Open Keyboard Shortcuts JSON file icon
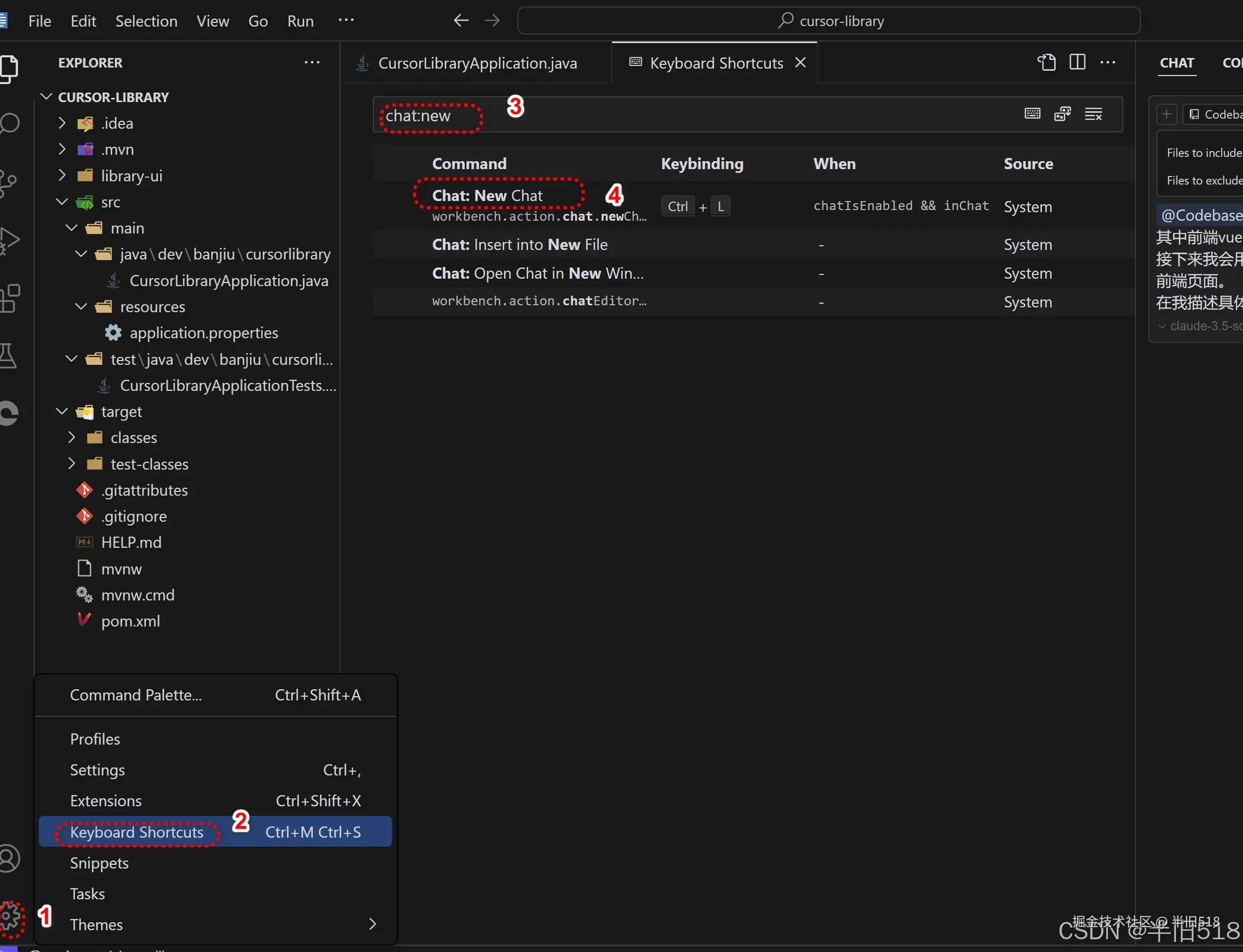Viewport: 1243px width, 952px height. point(1046,62)
